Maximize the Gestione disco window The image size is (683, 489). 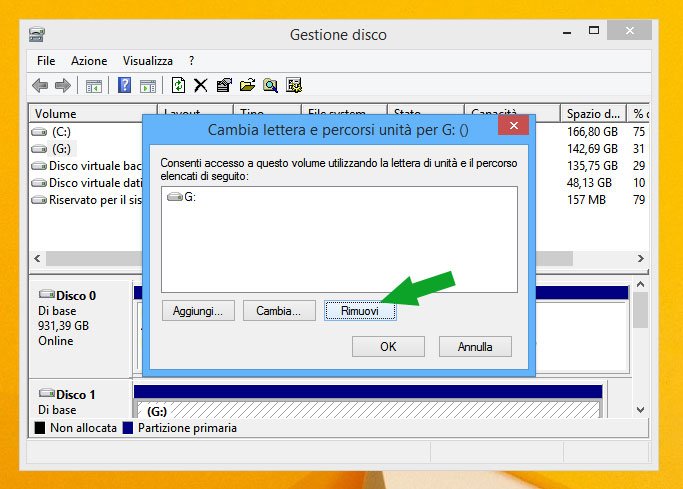point(594,30)
